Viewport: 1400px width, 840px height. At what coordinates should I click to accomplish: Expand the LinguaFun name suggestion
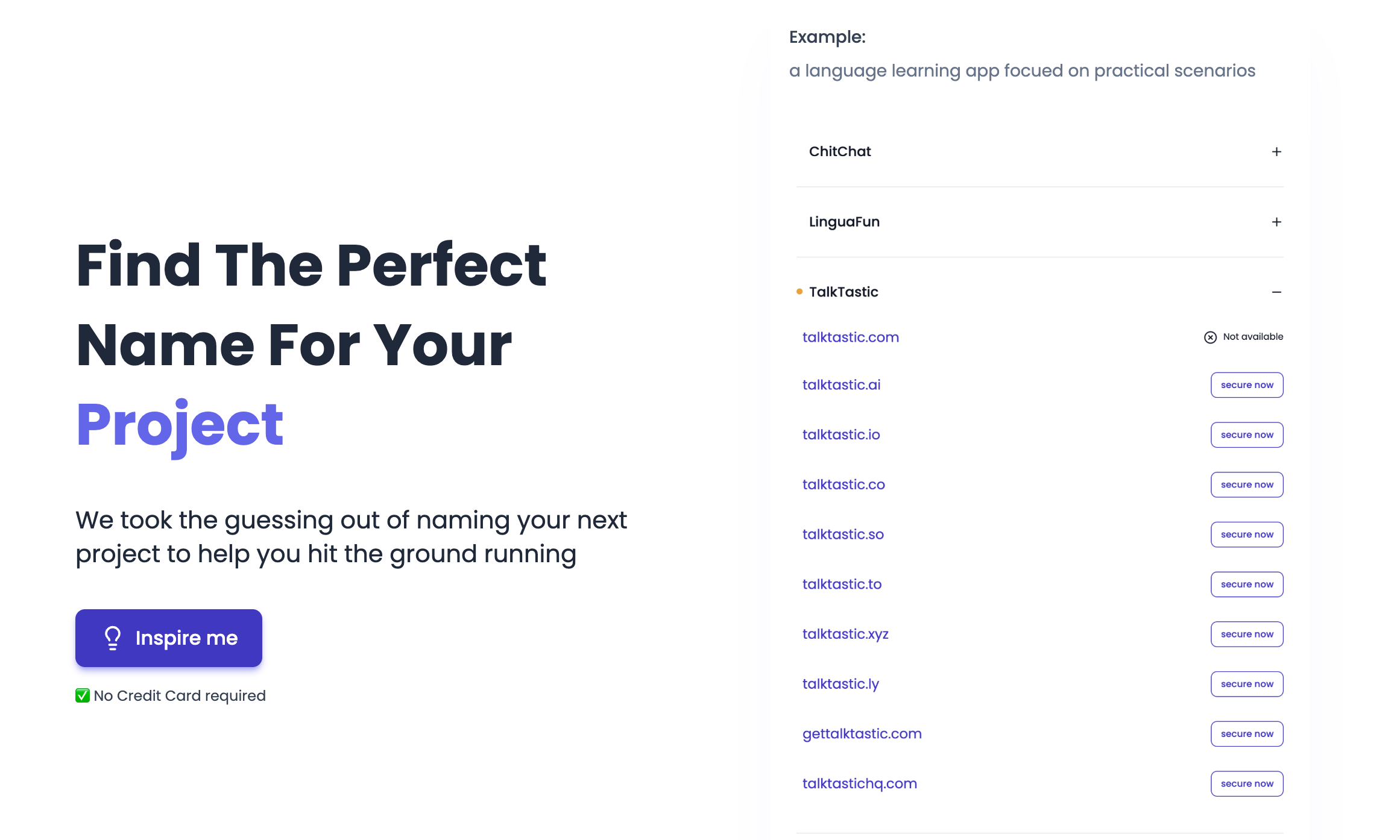(1275, 222)
